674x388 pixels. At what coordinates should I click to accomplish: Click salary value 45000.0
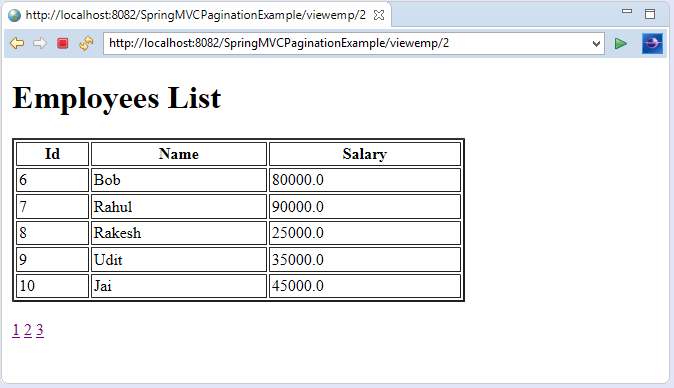[365, 286]
